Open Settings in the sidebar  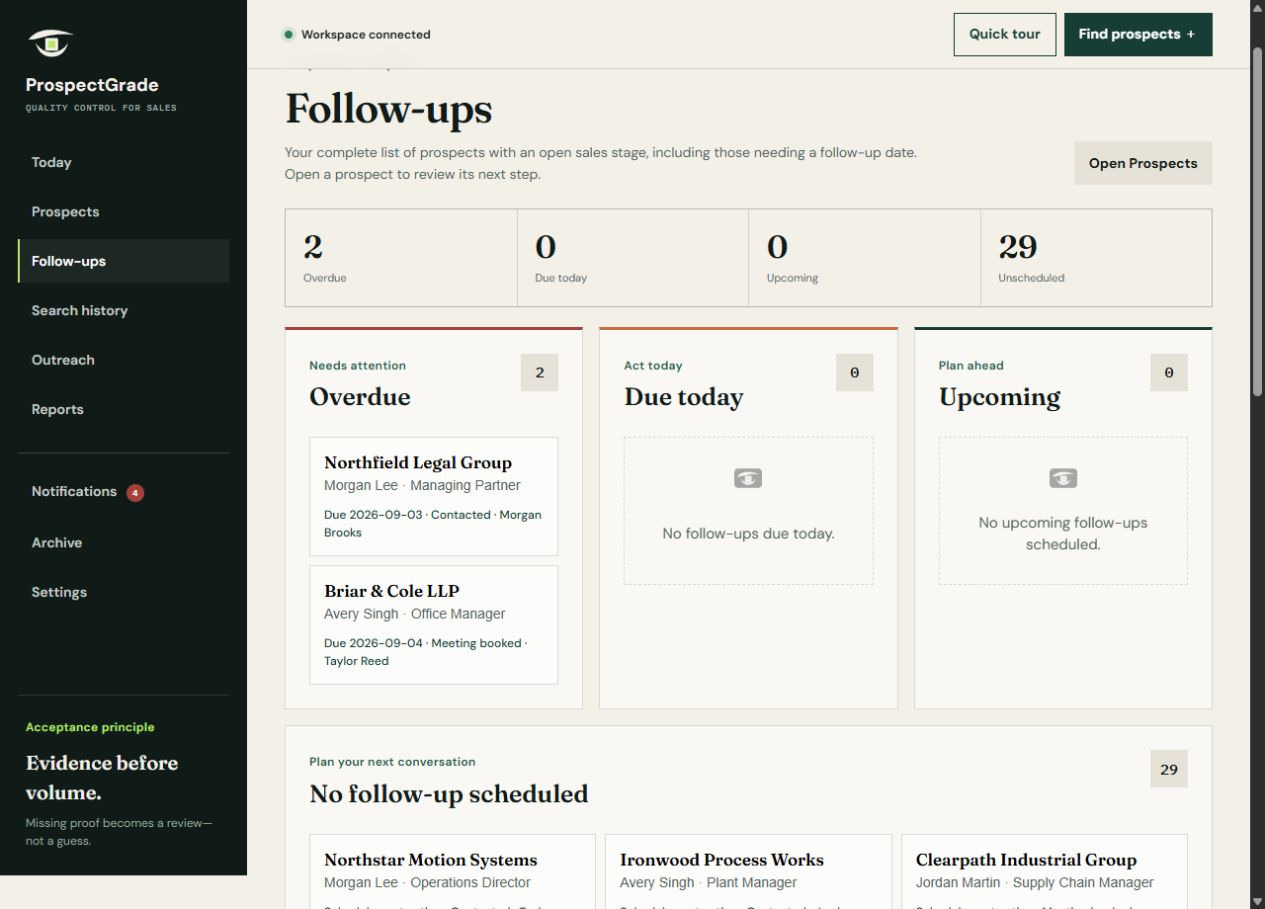coord(123,592)
